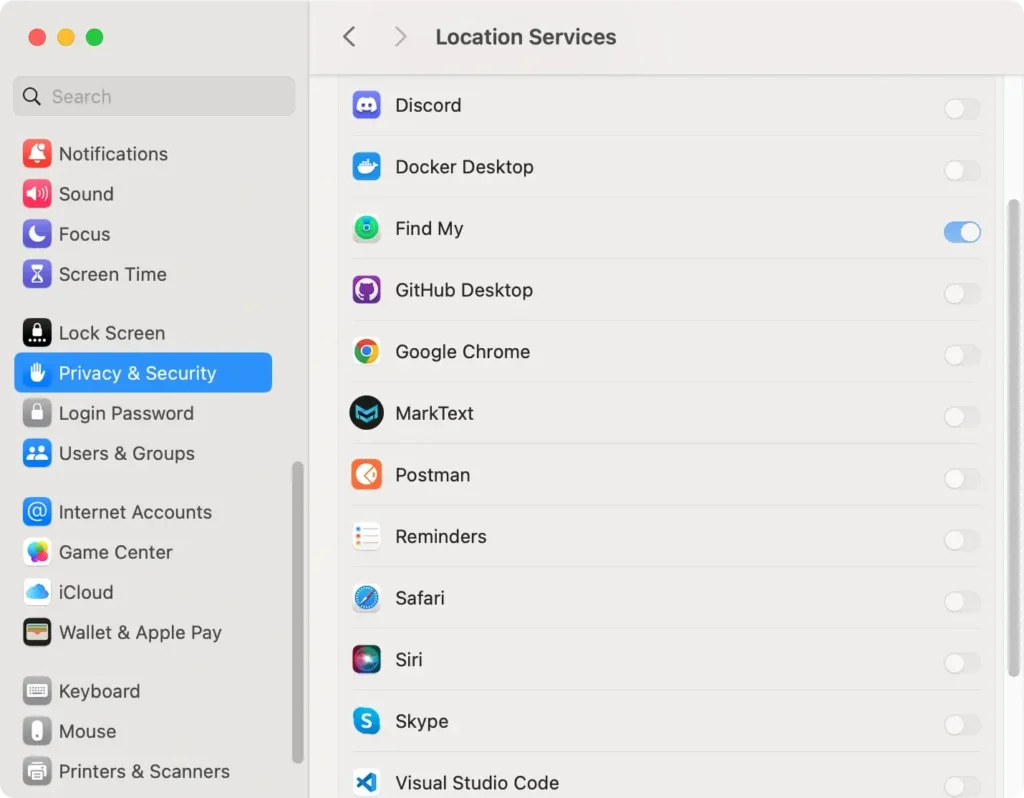This screenshot has height=798, width=1024.
Task: Toggle Visual Studio Code location switch
Action: coord(962,786)
